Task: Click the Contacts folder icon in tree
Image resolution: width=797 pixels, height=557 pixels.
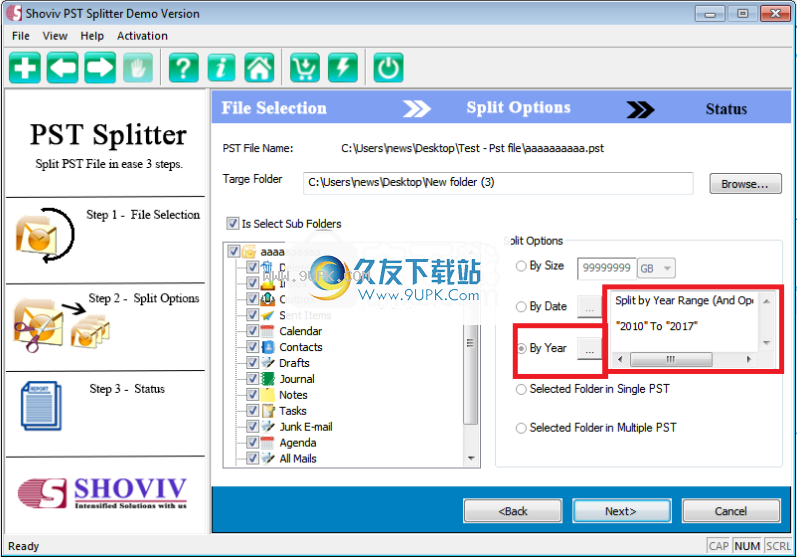Action: point(267,347)
